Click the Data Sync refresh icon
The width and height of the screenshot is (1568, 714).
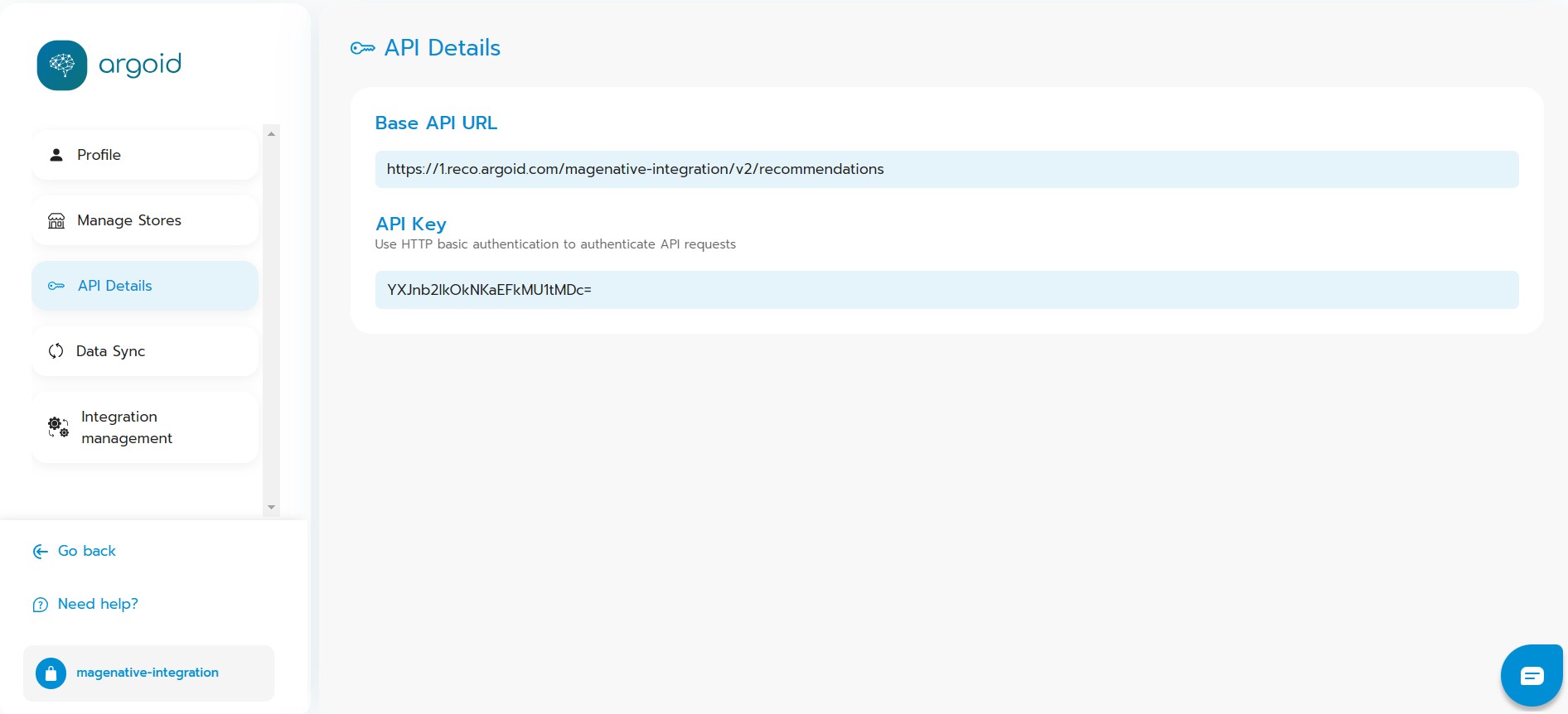pos(56,351)
